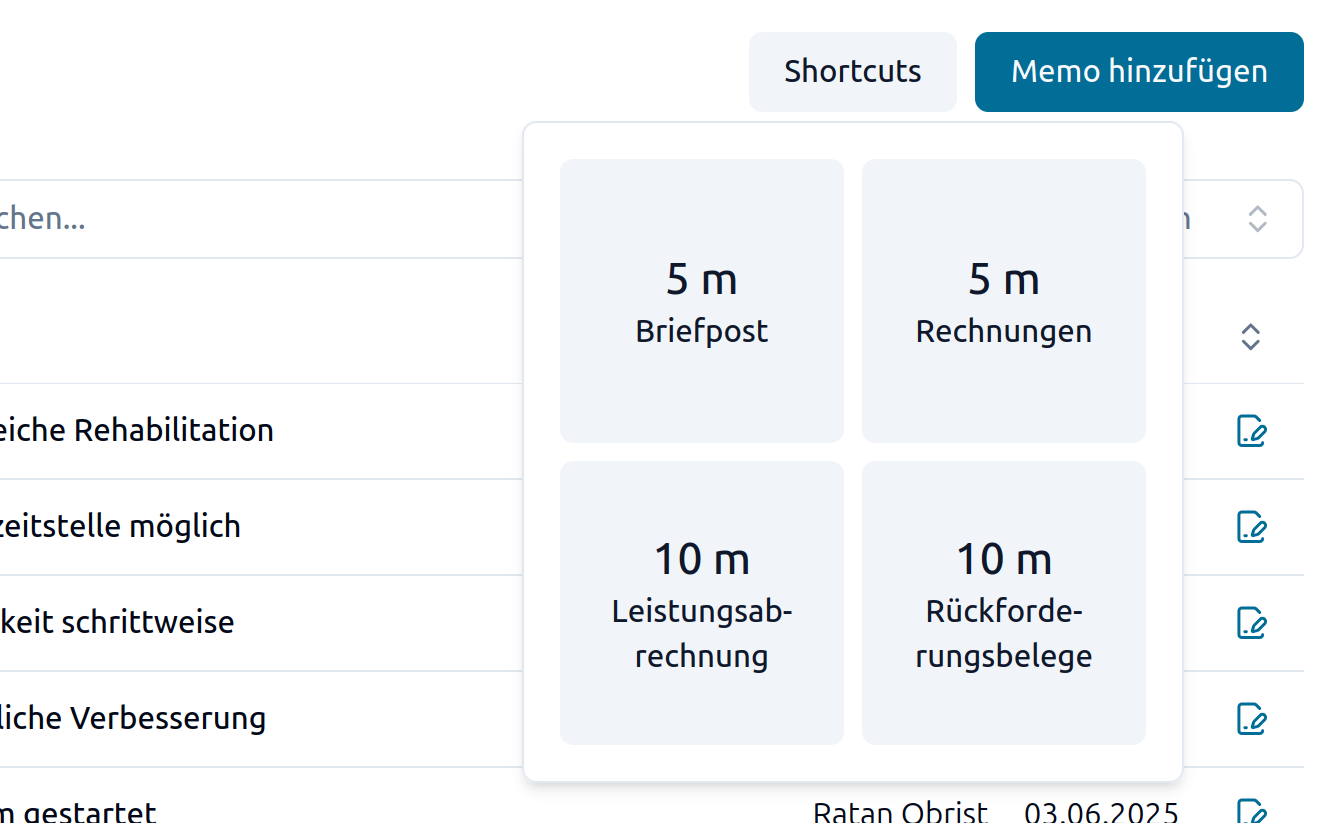Click the sort arrows in the table header
Viewport: 1341px width, 823px height.
click(x=1250, y=337)
